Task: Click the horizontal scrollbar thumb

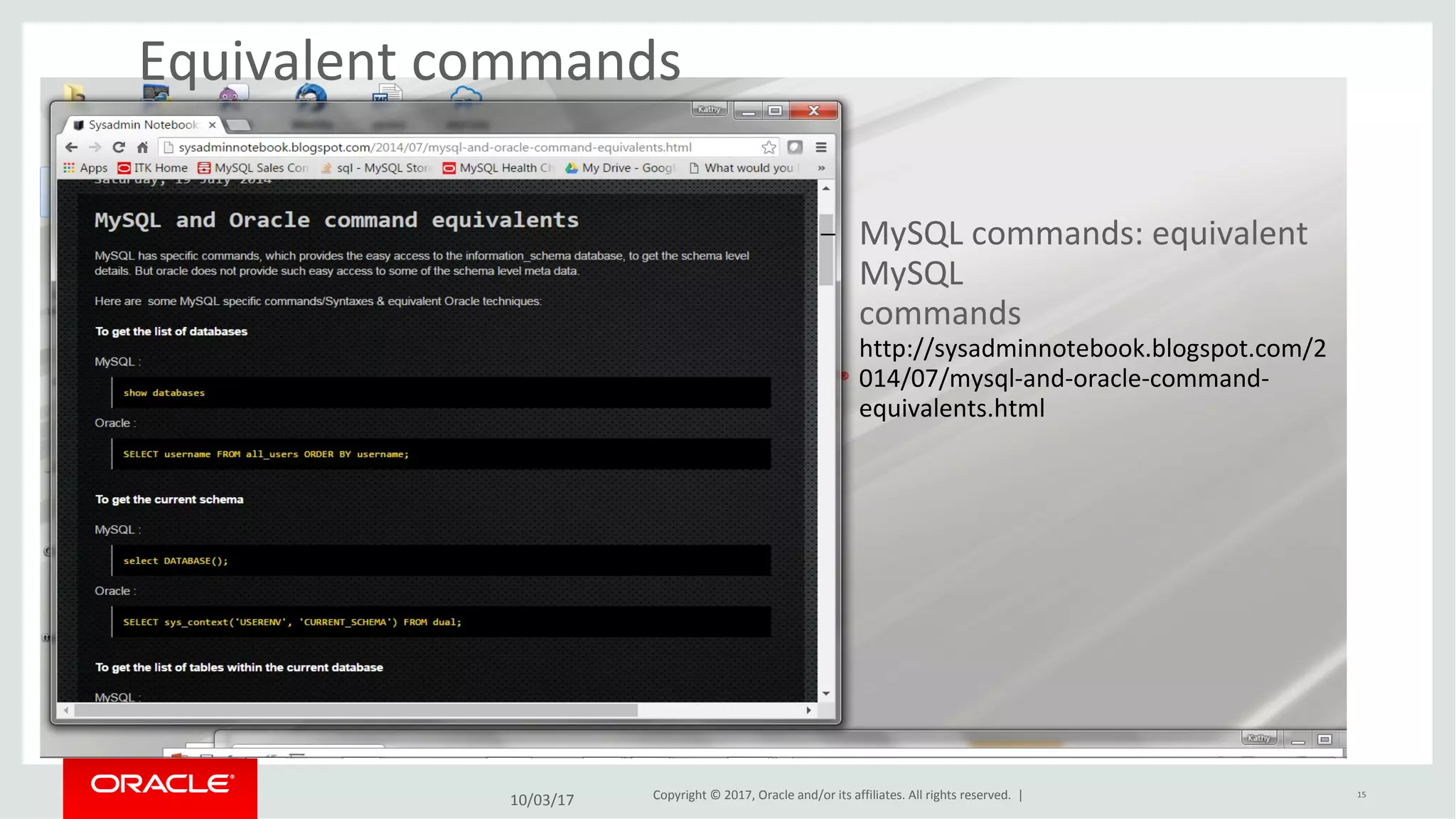Action: (355, 710)
